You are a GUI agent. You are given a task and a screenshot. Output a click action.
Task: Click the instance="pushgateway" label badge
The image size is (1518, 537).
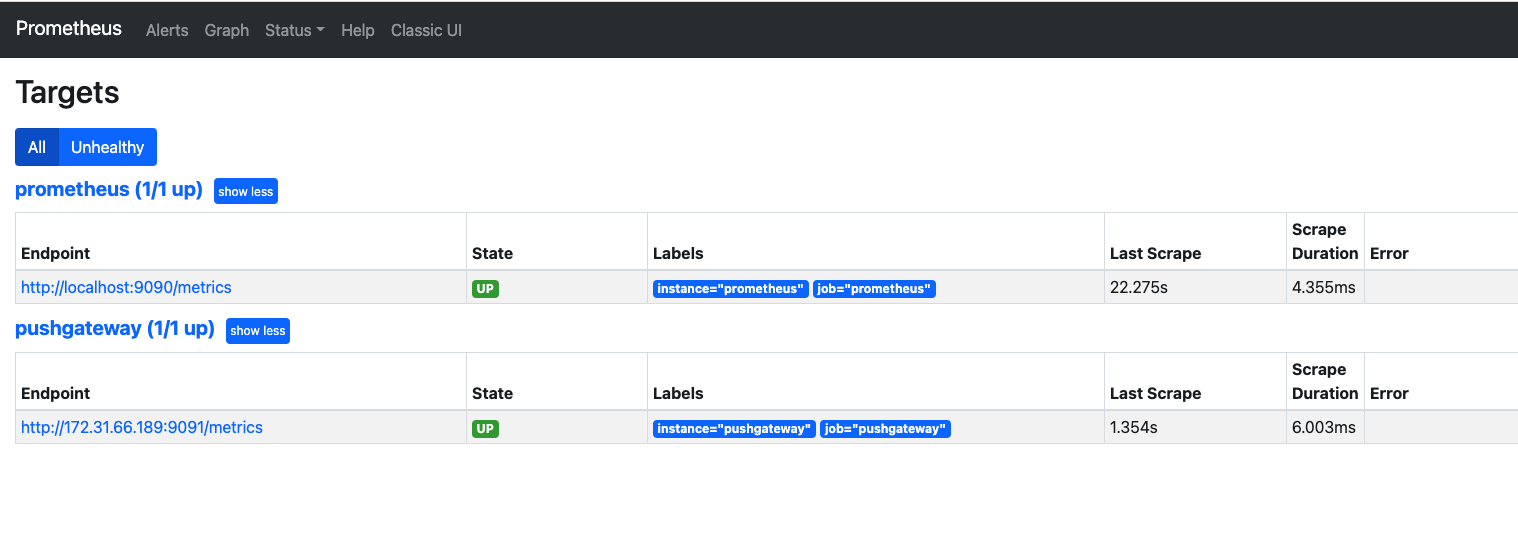(734, 429)
